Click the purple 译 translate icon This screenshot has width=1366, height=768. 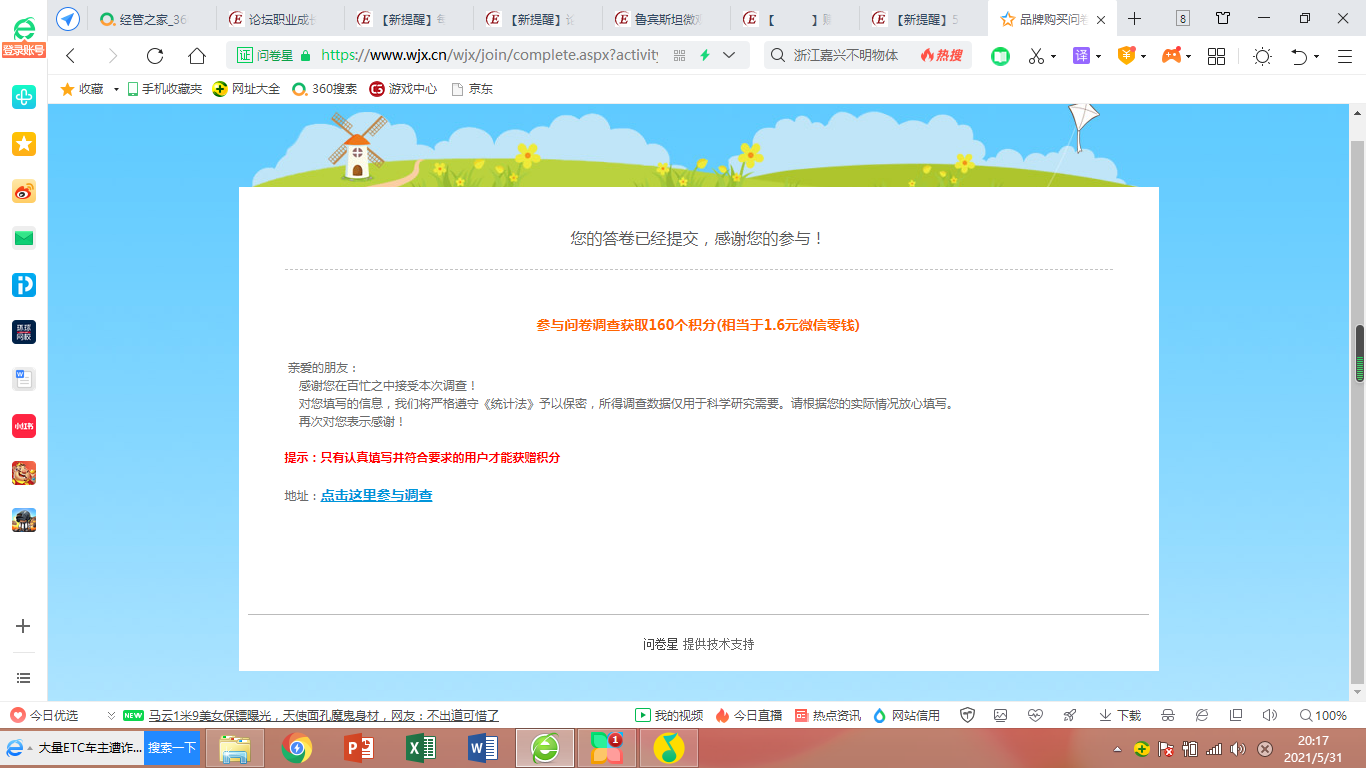1081,56
